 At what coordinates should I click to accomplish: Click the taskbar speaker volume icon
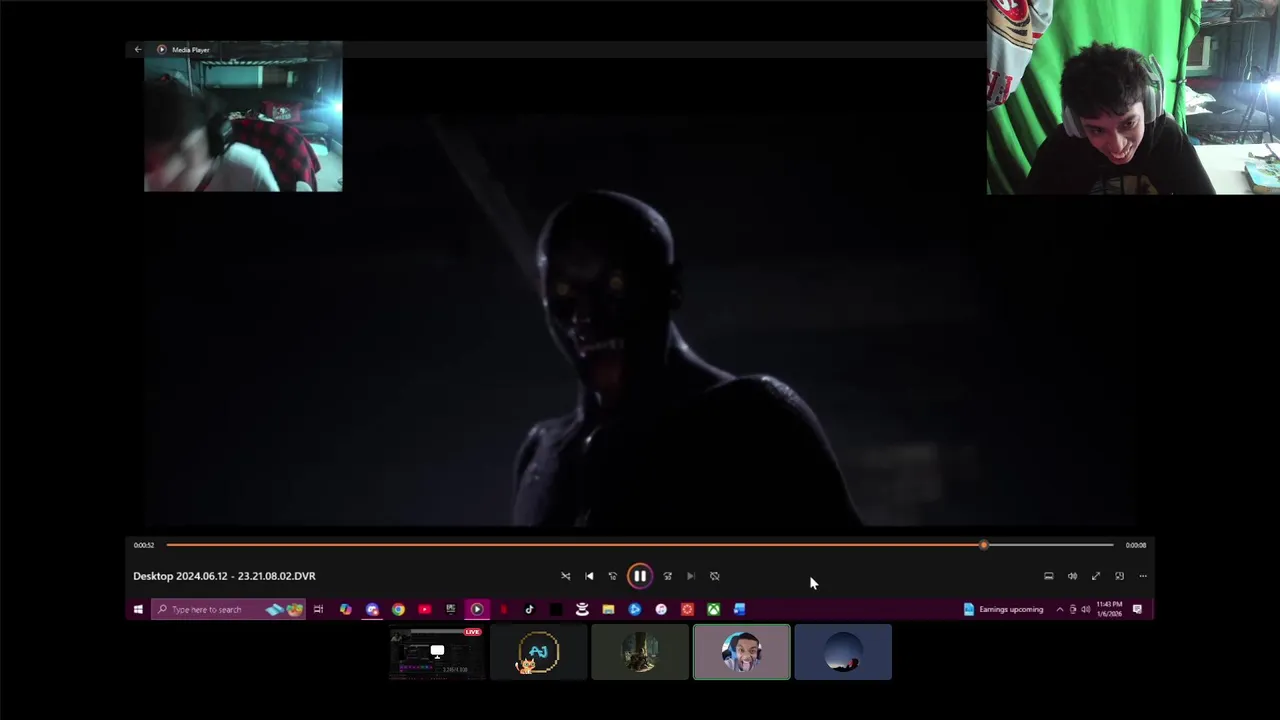(1085, 609)
